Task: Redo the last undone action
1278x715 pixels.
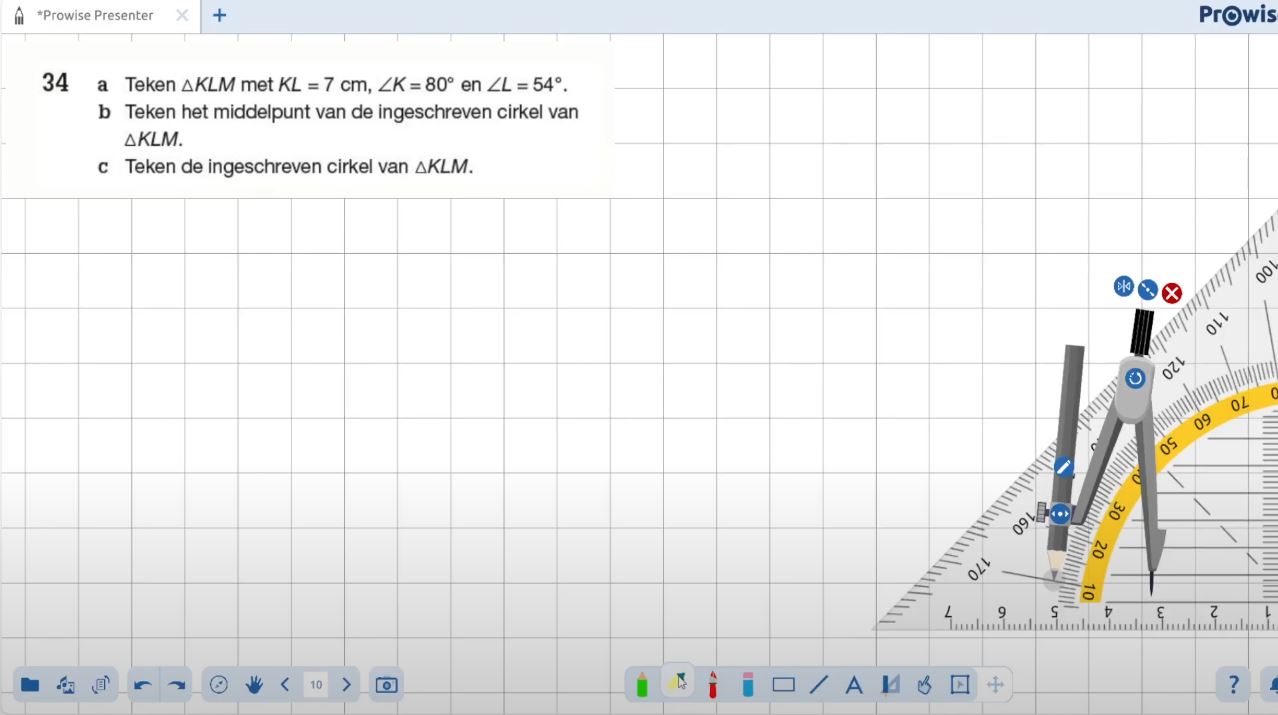Action: (x=177, y=685)
